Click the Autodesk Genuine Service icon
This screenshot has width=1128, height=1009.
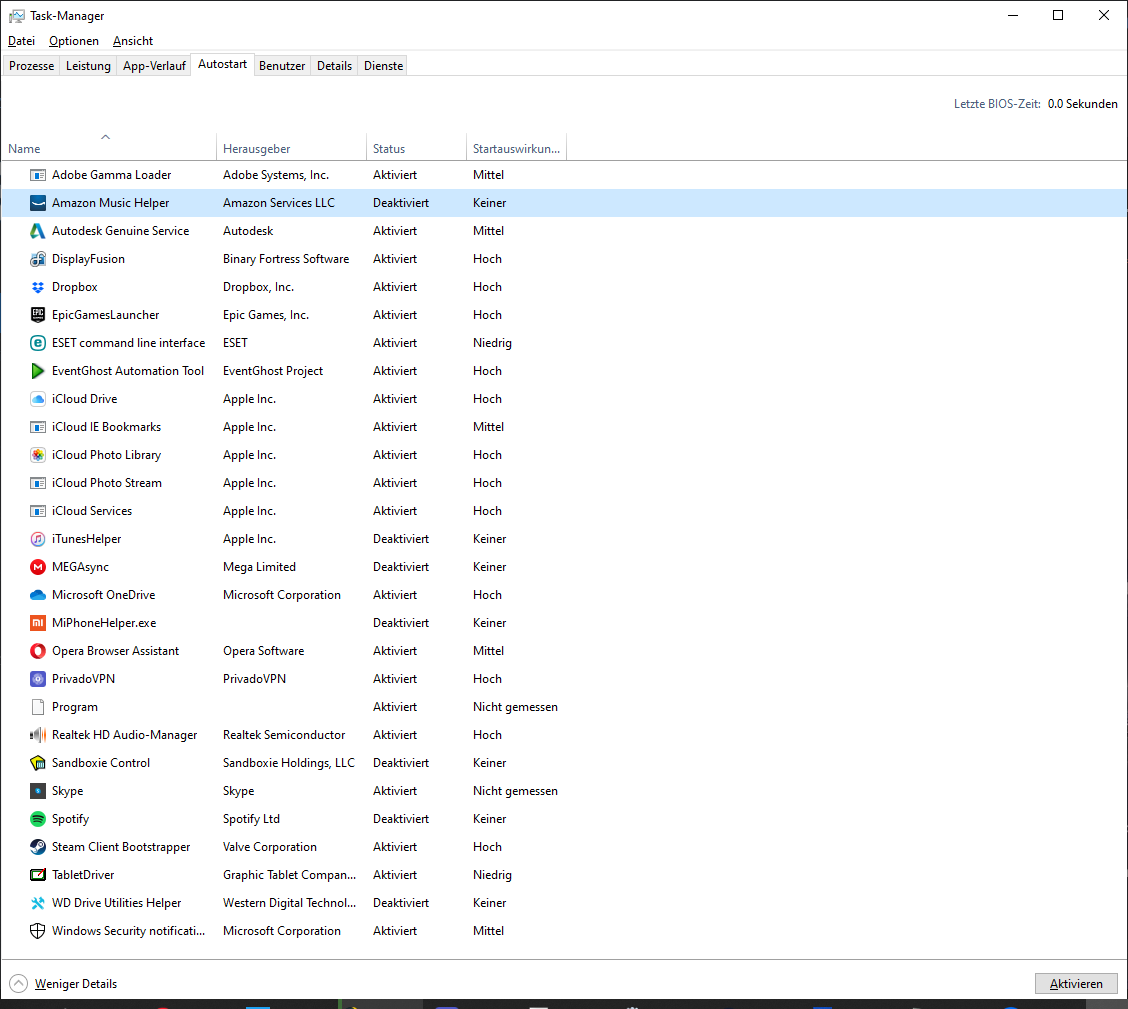tap(37, 231)
